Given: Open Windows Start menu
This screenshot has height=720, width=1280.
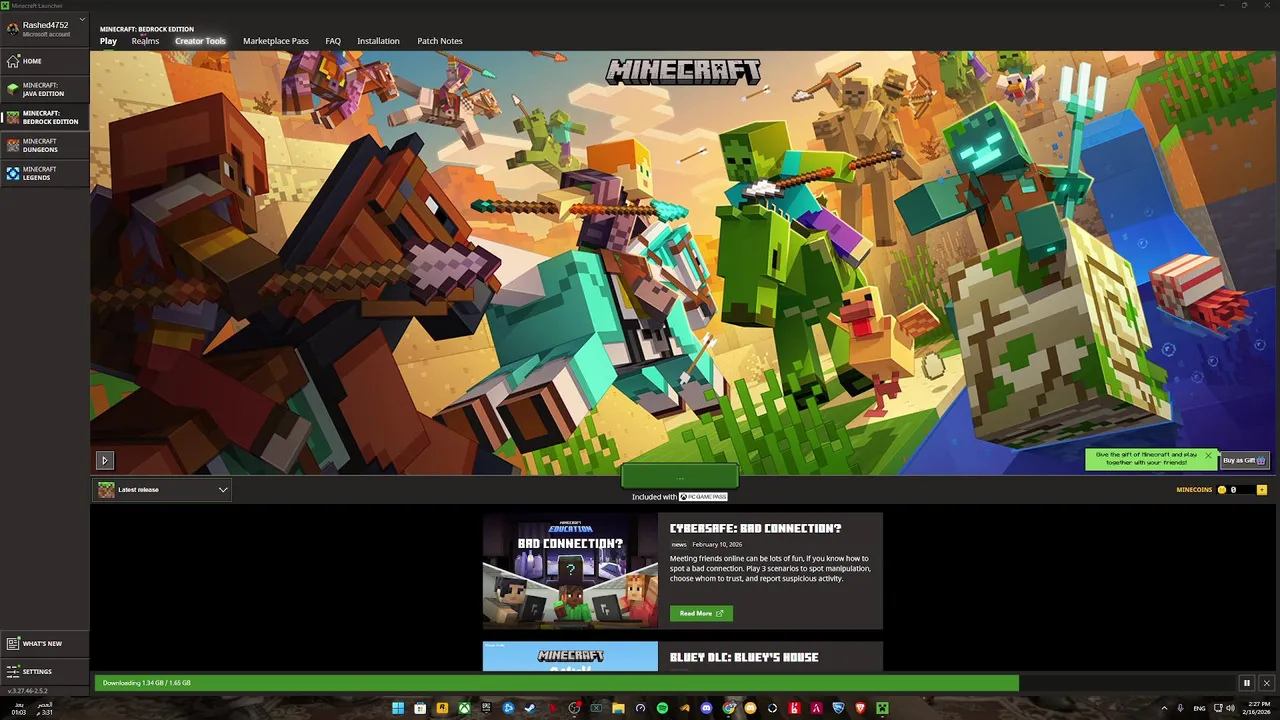Looking at the screenshot, I should [398, 708].
